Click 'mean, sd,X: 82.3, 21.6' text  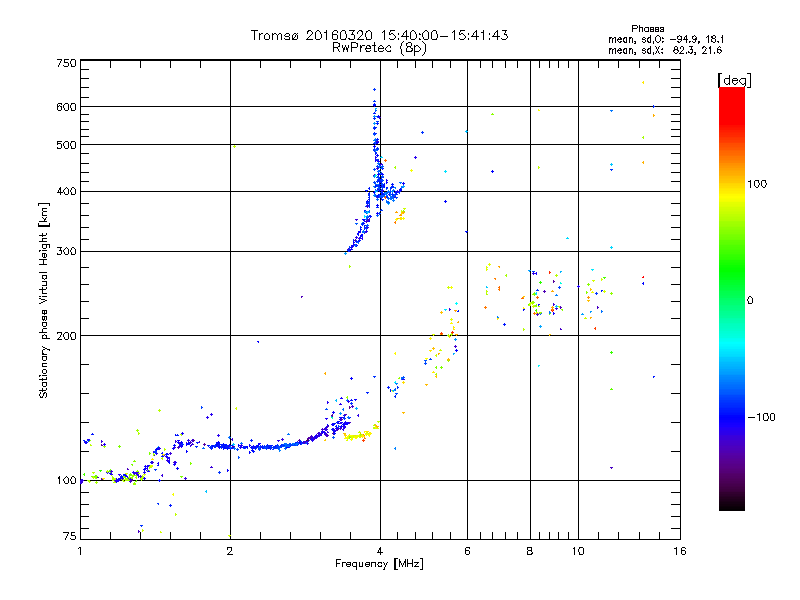(665, 51)
